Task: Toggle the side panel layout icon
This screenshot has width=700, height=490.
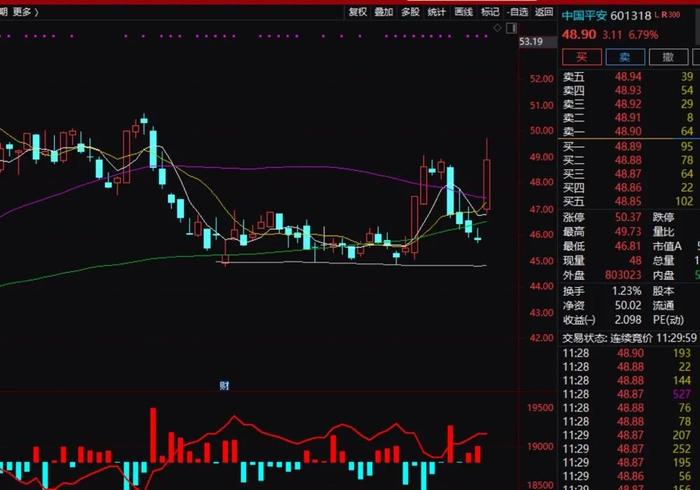Action: (x=512, y=28)
